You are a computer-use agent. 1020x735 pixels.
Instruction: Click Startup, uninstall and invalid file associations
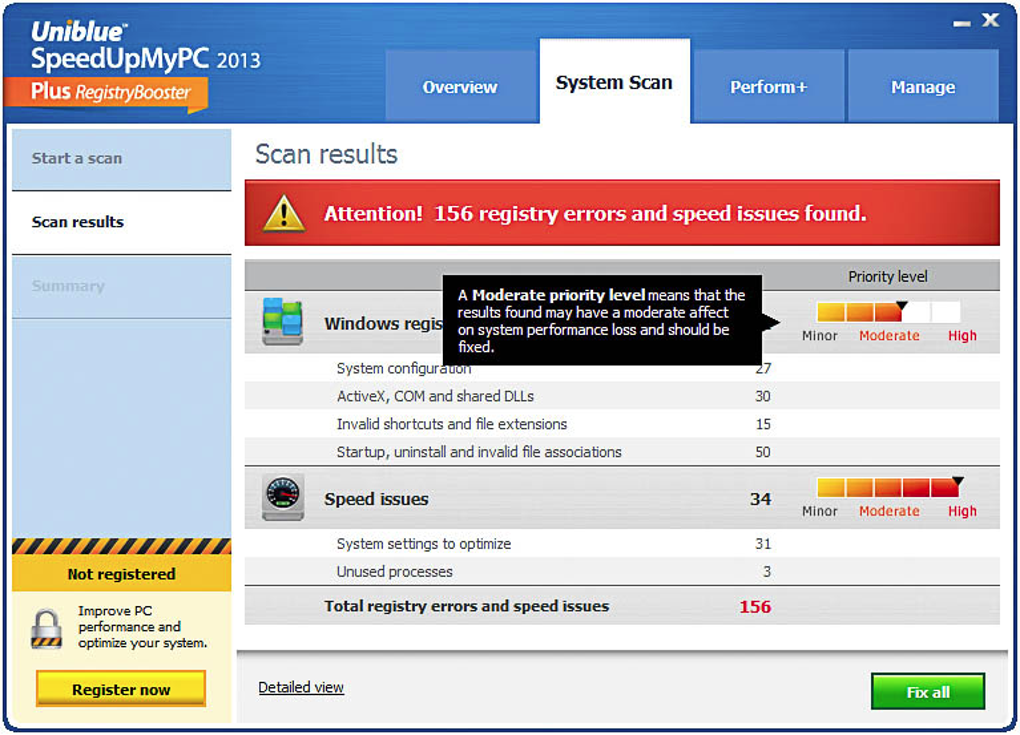click(622, 452)
